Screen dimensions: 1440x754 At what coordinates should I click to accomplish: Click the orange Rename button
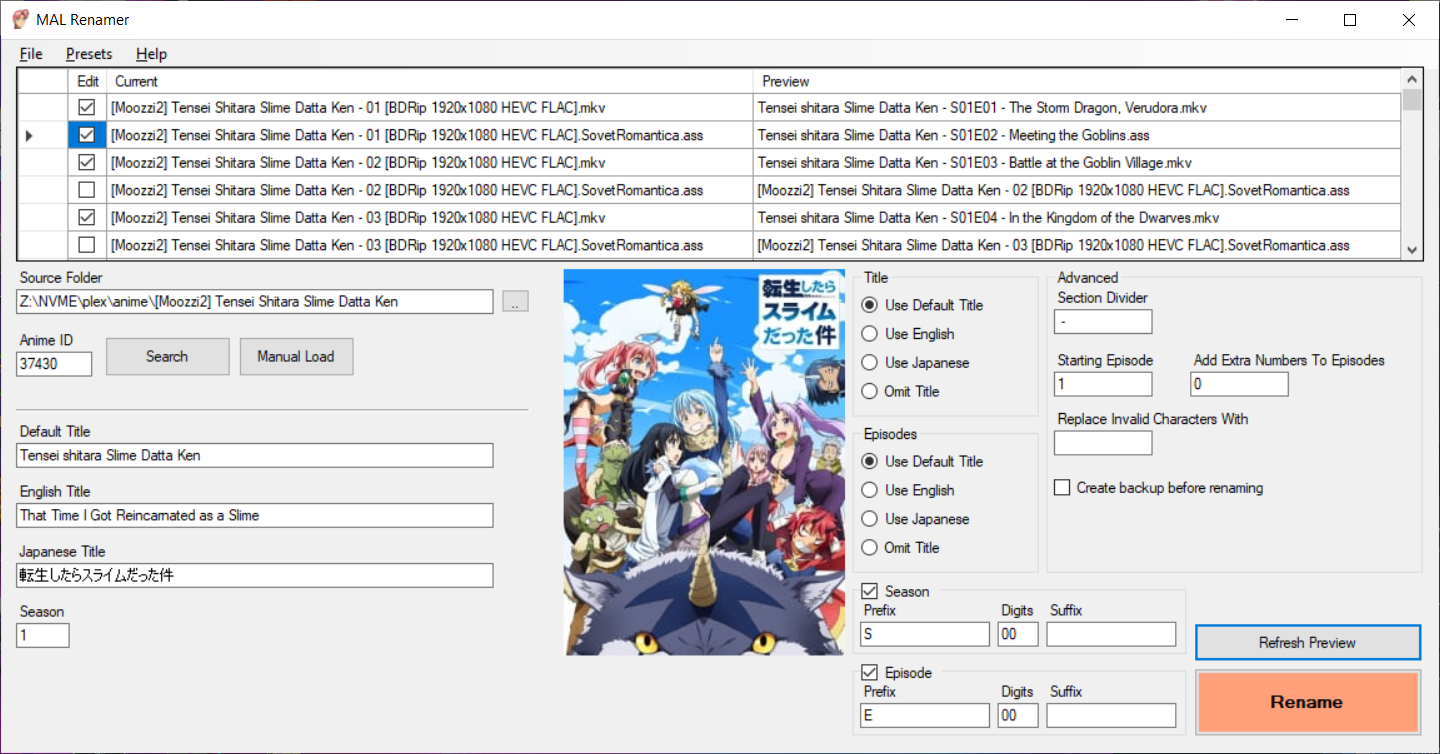click(1308, 702)
